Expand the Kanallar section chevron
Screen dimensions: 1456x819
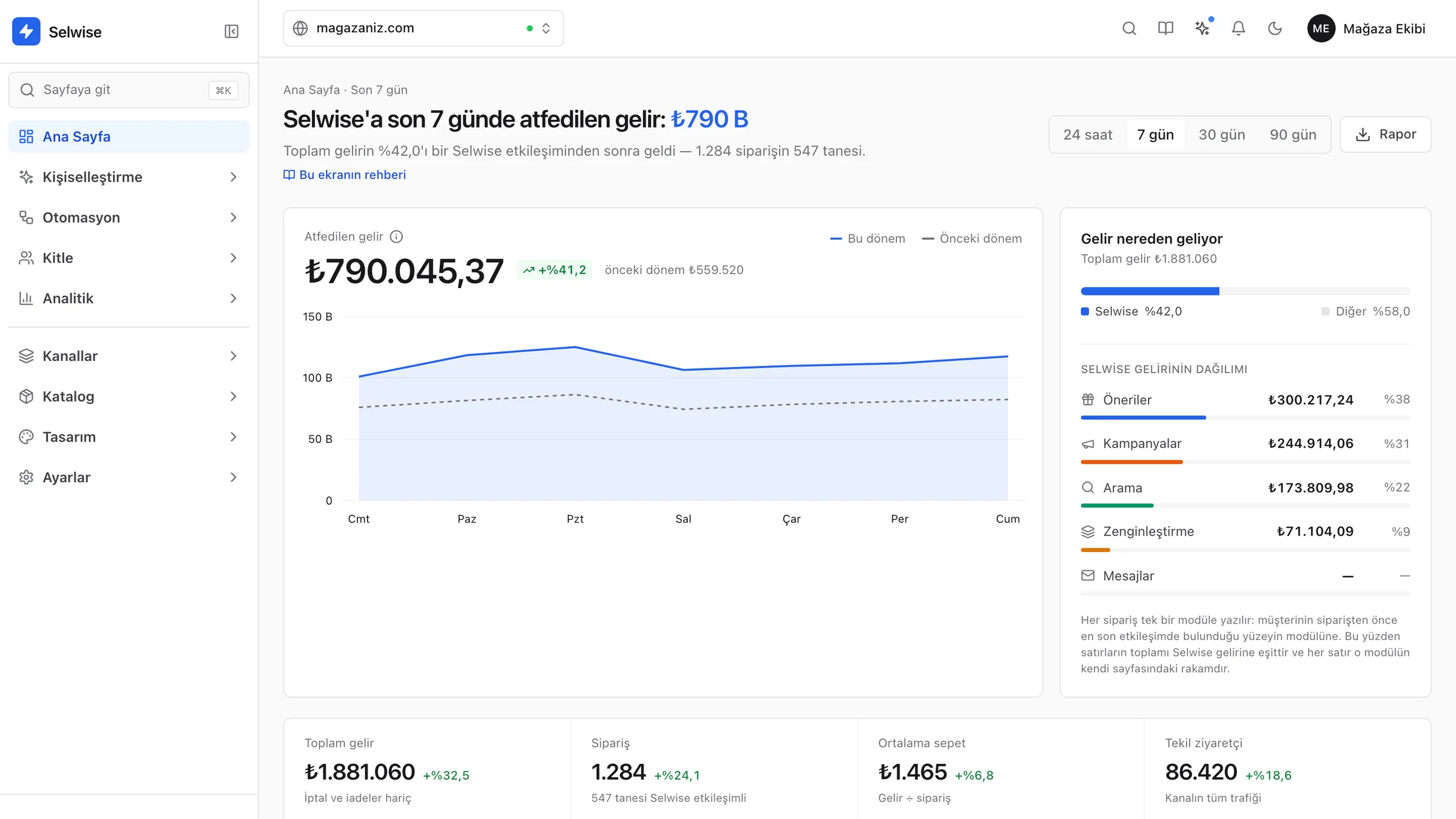(234, 356)
